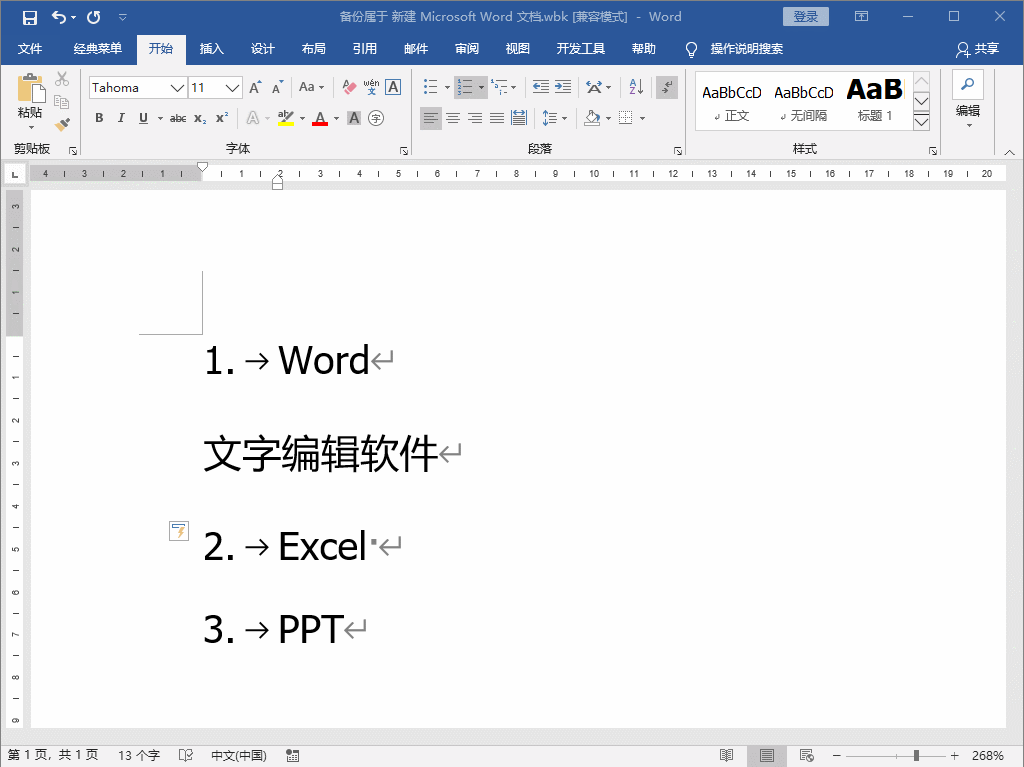Redo with the repeat arrow icon

pos(94,17)
